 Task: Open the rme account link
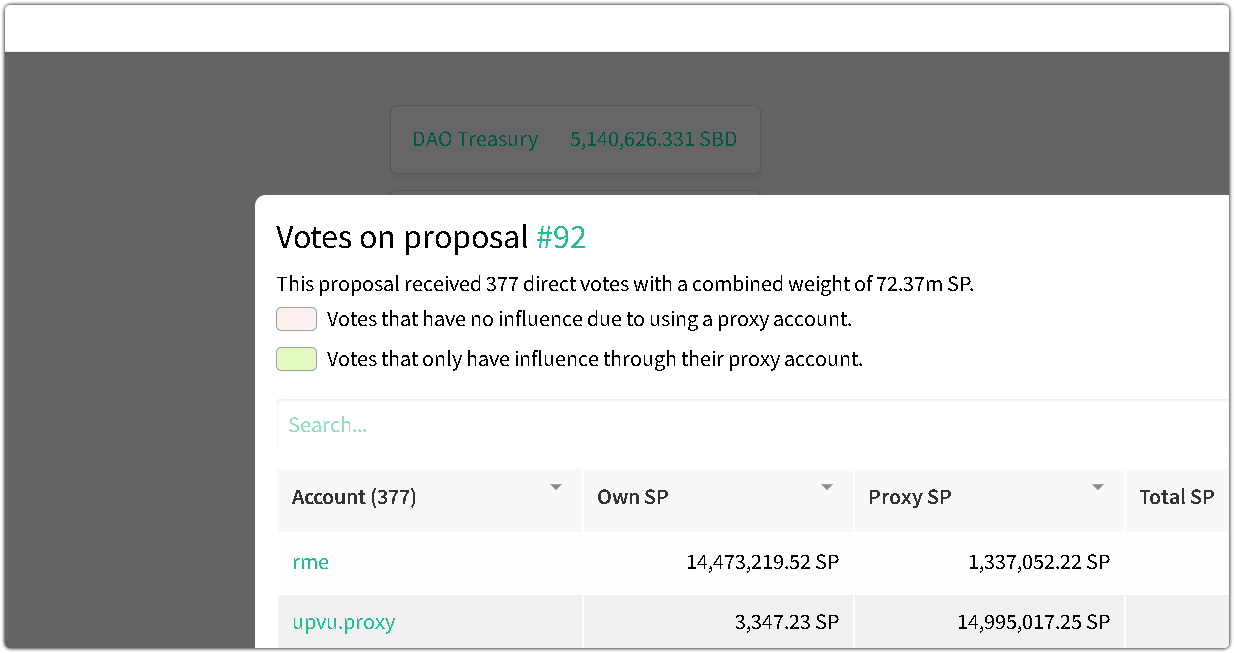tap(310, 562)
